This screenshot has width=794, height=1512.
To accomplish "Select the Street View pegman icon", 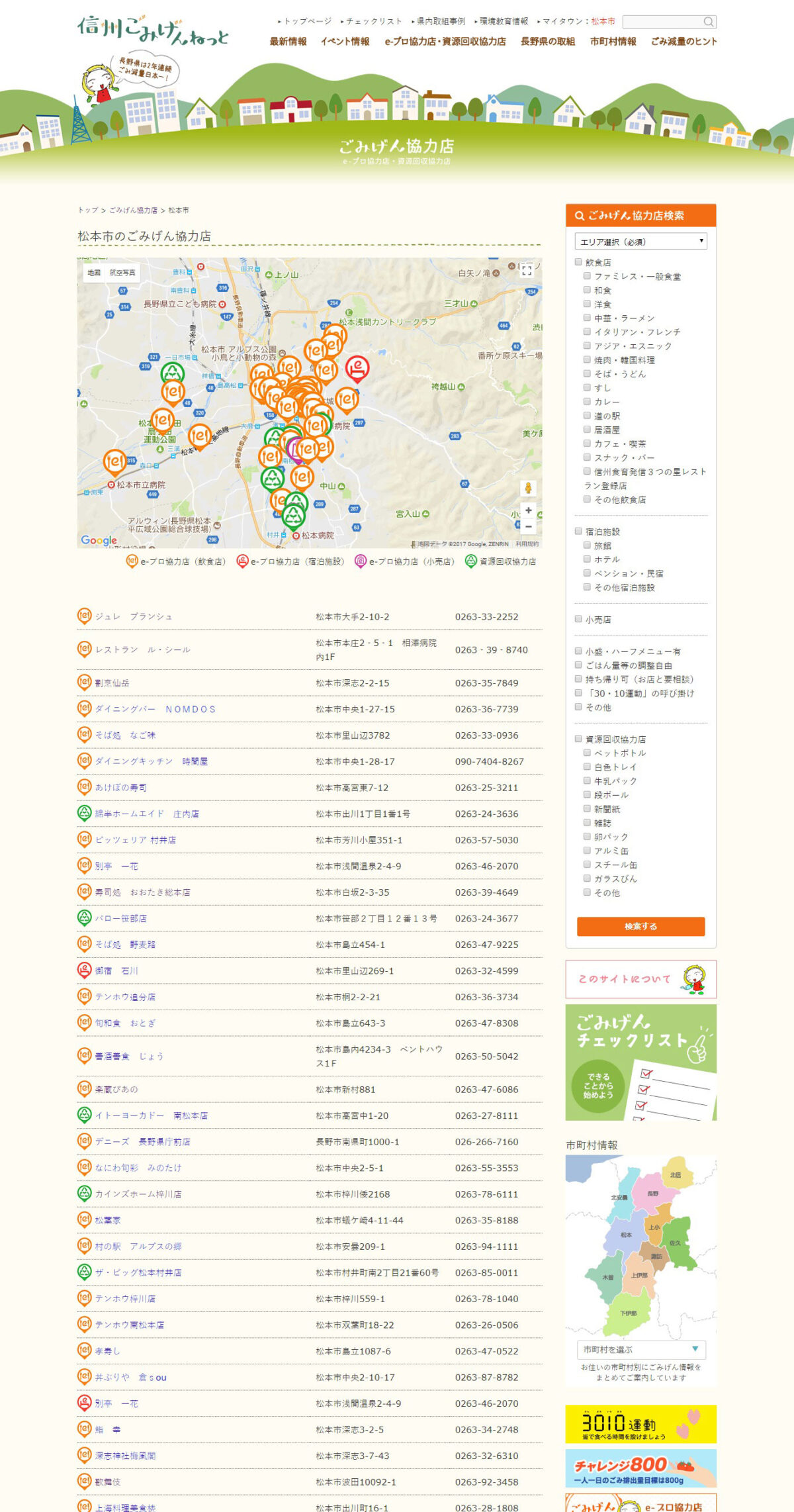I will pyautogui.click(x=528, y=489).
